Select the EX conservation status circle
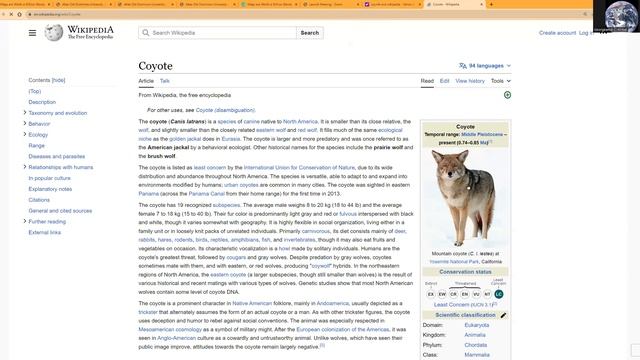 431,294
